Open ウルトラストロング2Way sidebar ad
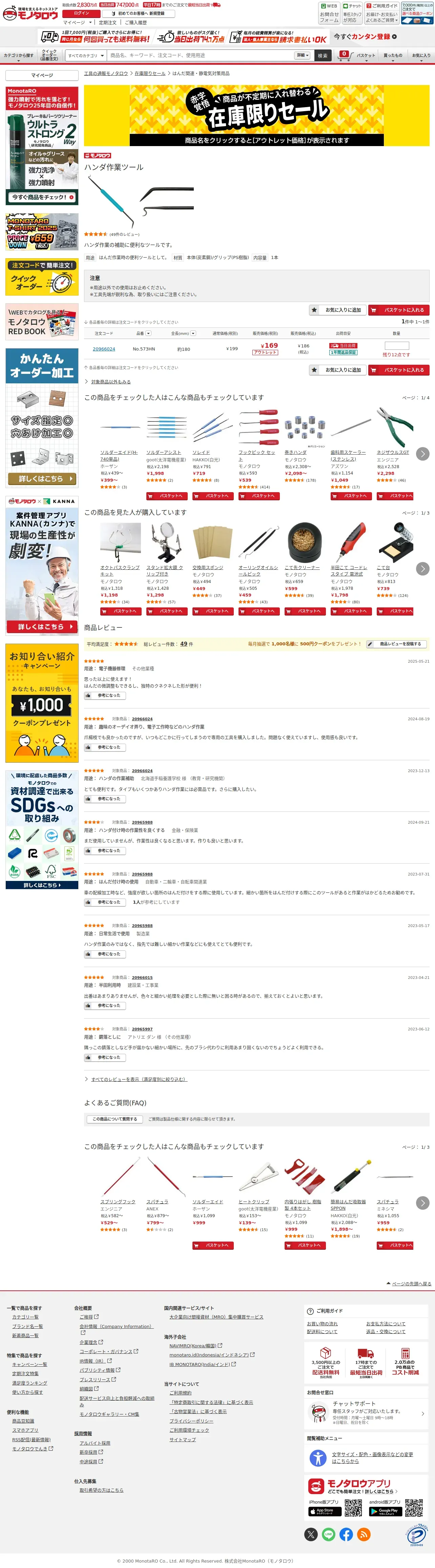 tap(42, 146)
